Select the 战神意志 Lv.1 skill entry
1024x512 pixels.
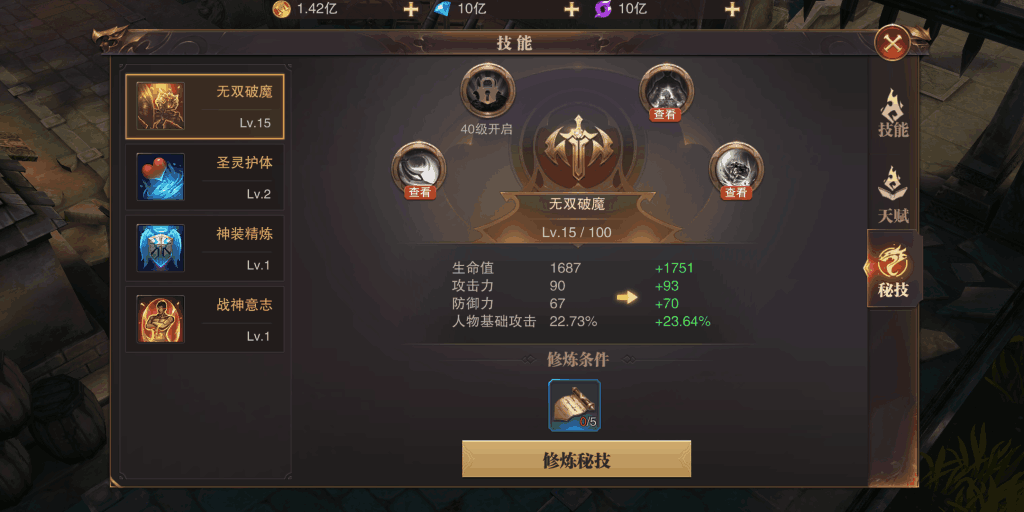pos(205,319)
